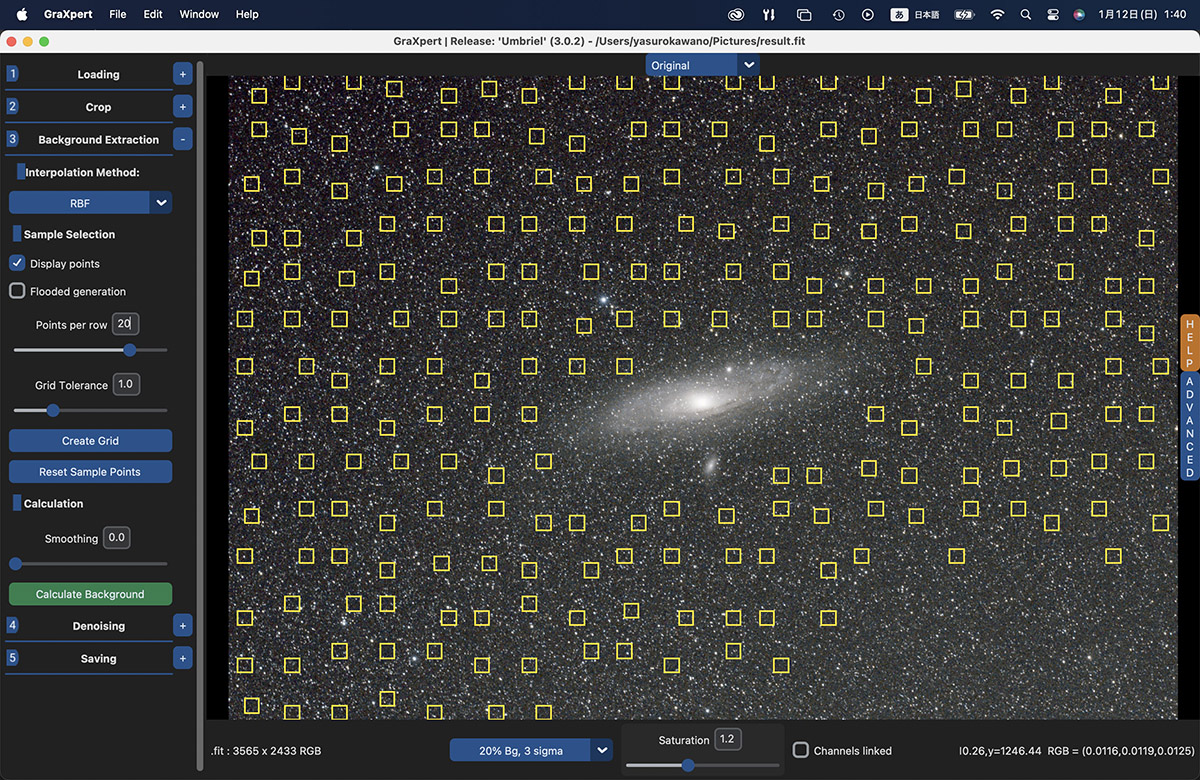Click the Create Grid button
Image resolution: width=1200 pixels, height=780 pixels.
click(x=90, y=441)
